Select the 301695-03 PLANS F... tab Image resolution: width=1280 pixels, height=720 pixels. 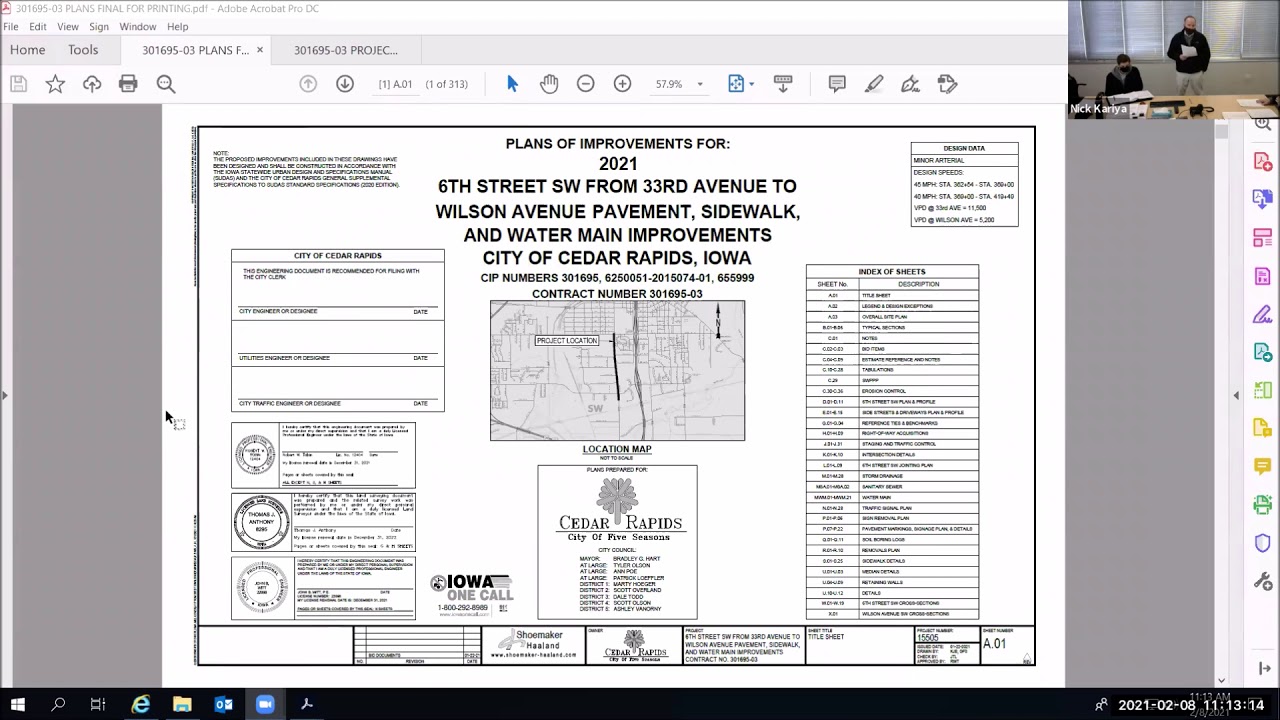click(x=195, y=50)
